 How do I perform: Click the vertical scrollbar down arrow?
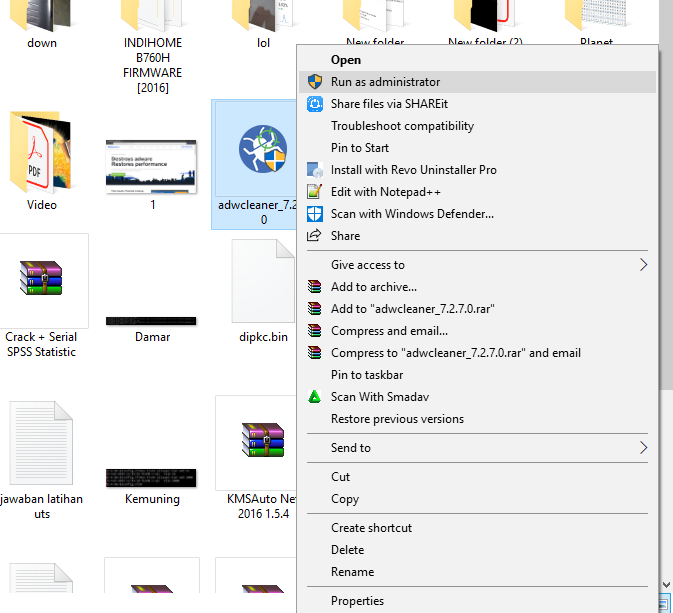point(666,585)
